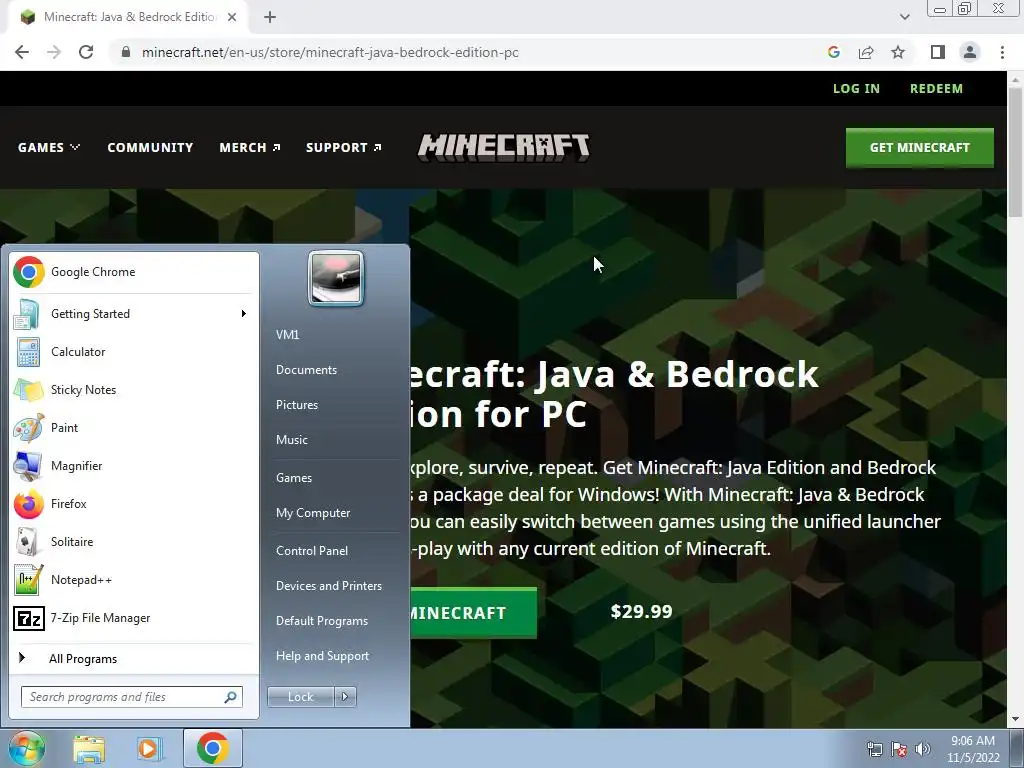Click the Getting Started program icon

click(27, 314)
